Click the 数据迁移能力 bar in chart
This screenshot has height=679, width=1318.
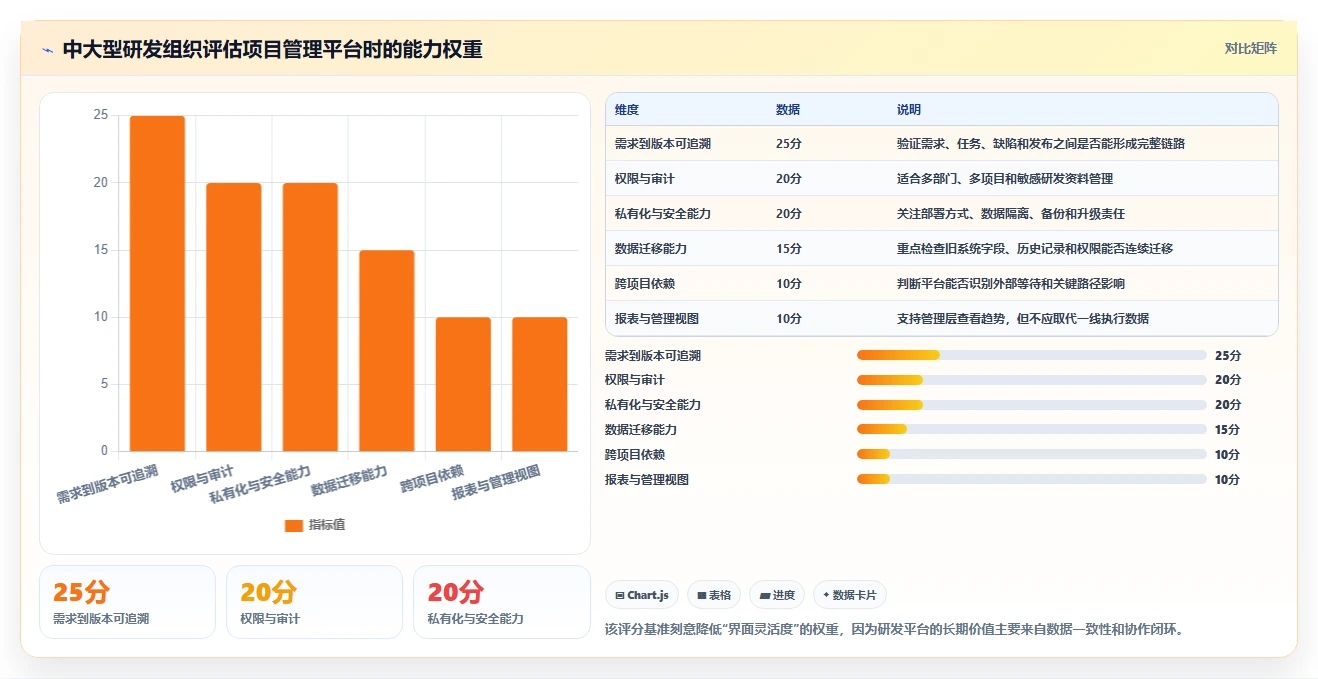coord(387,350)
